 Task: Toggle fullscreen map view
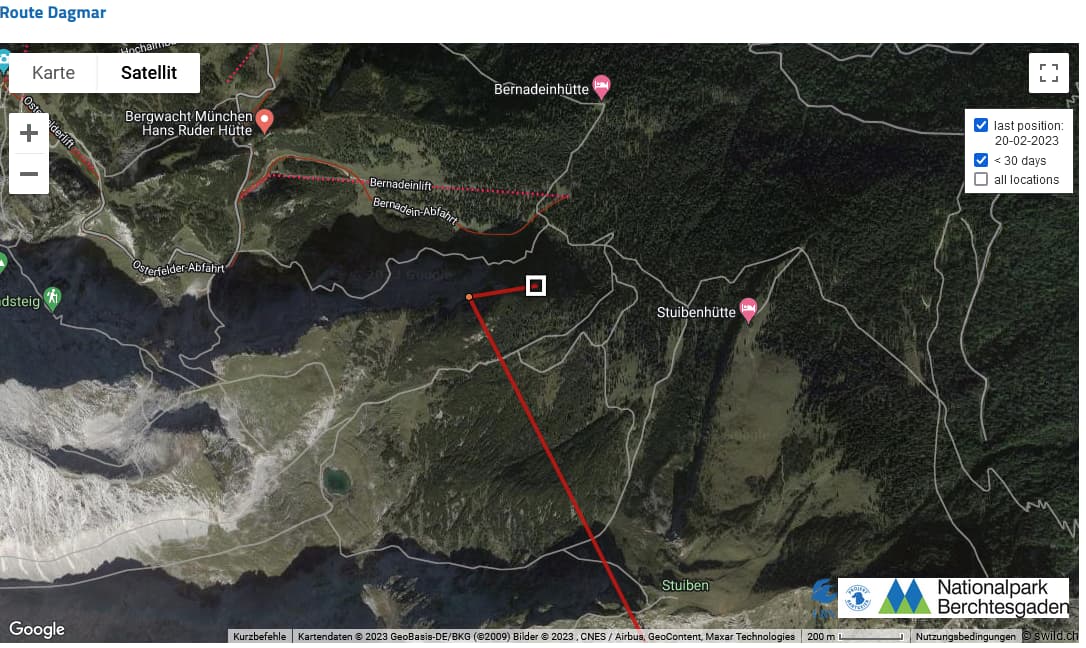[1049, 73]
